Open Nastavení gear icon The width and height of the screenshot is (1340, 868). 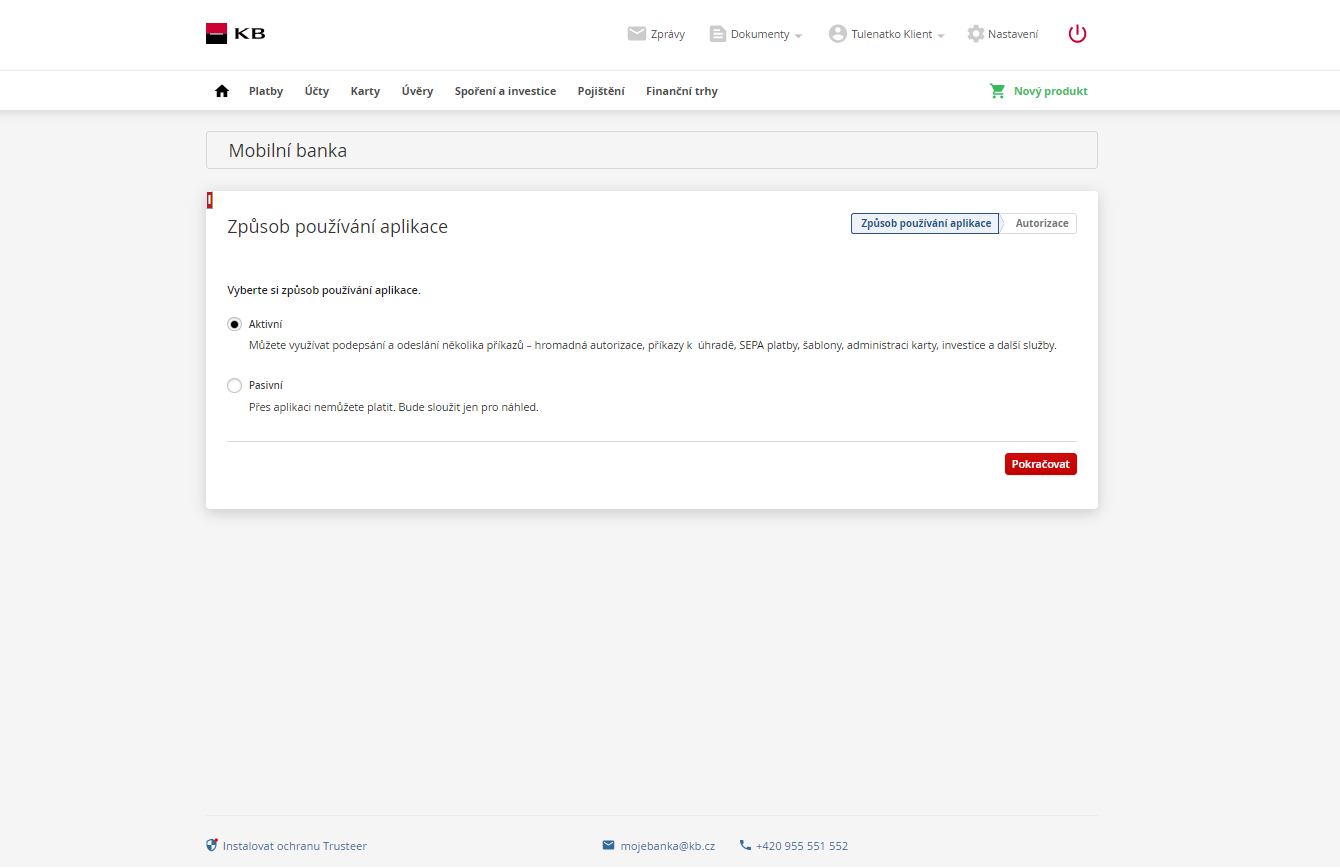976,34
